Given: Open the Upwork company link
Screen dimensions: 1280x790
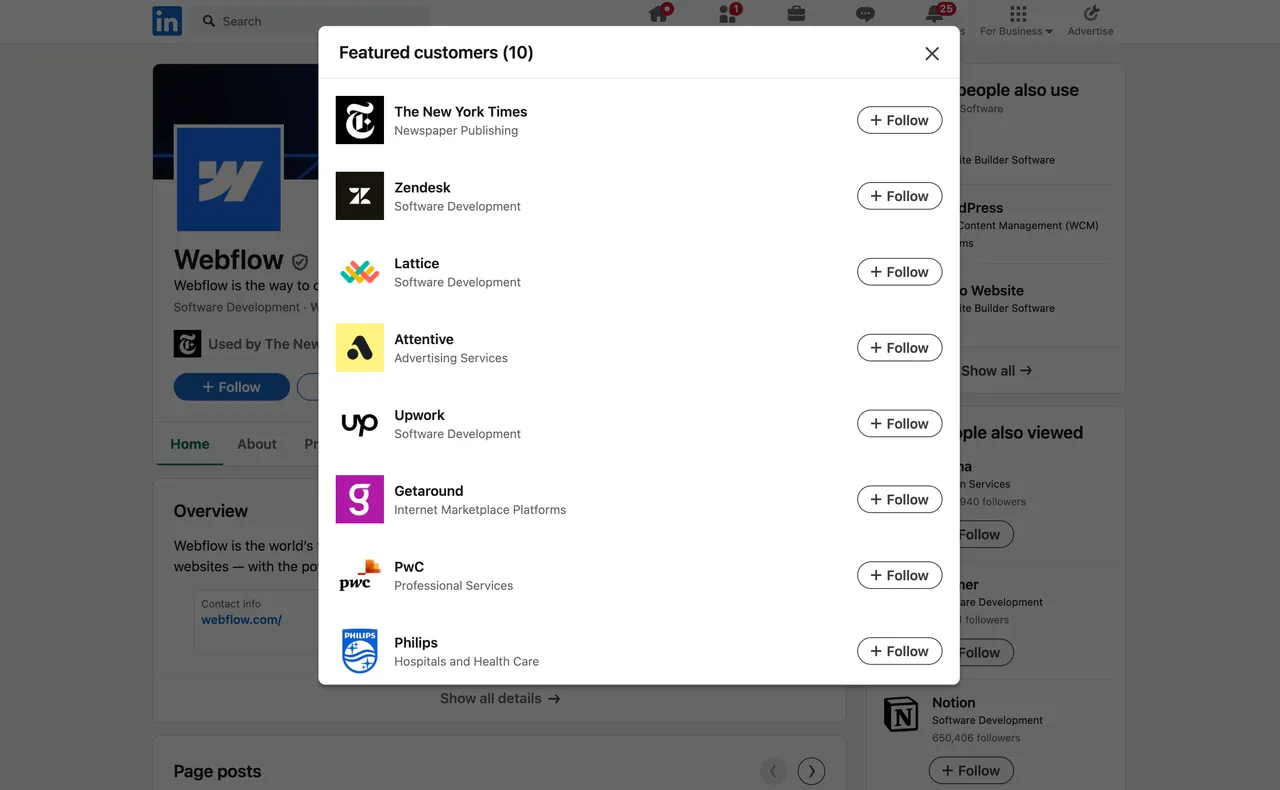Looking at the screenshot, I should click(x=419, y=415).
